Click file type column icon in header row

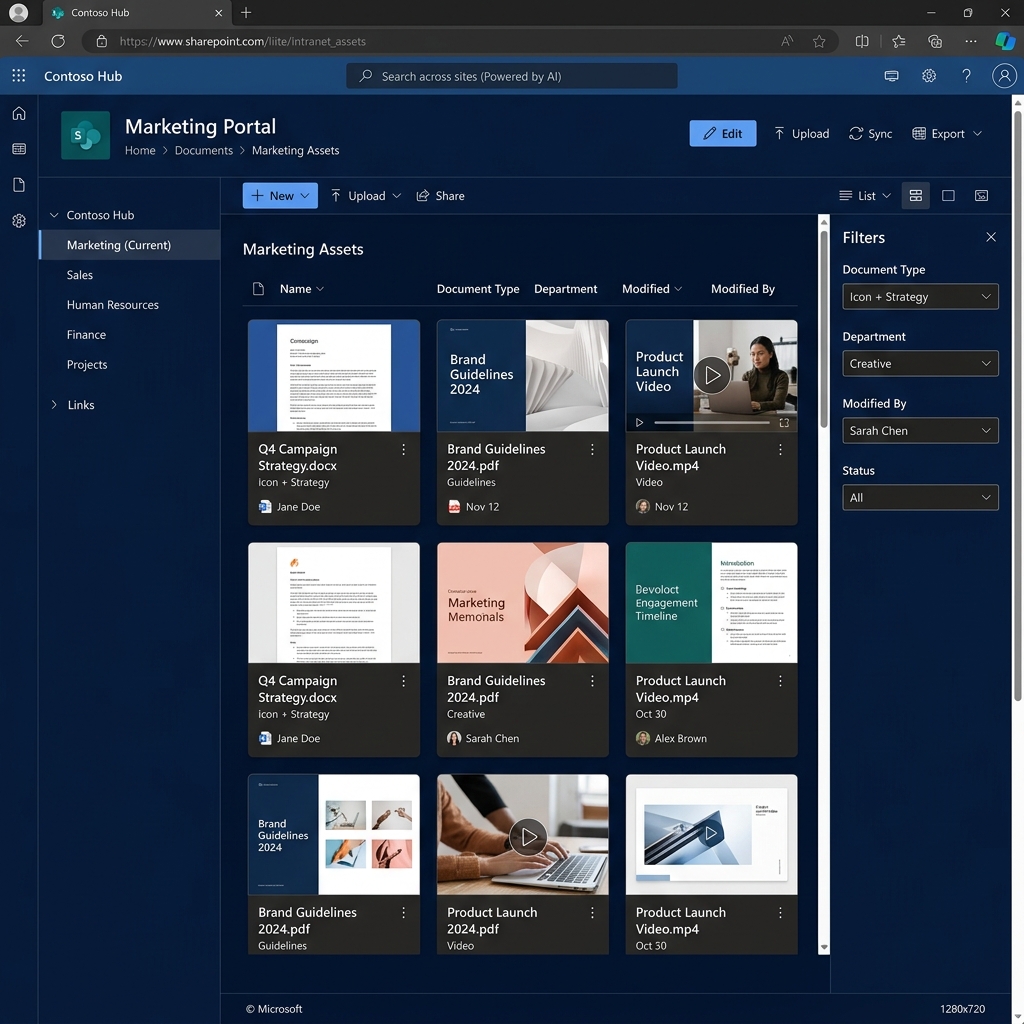(258, 289)
